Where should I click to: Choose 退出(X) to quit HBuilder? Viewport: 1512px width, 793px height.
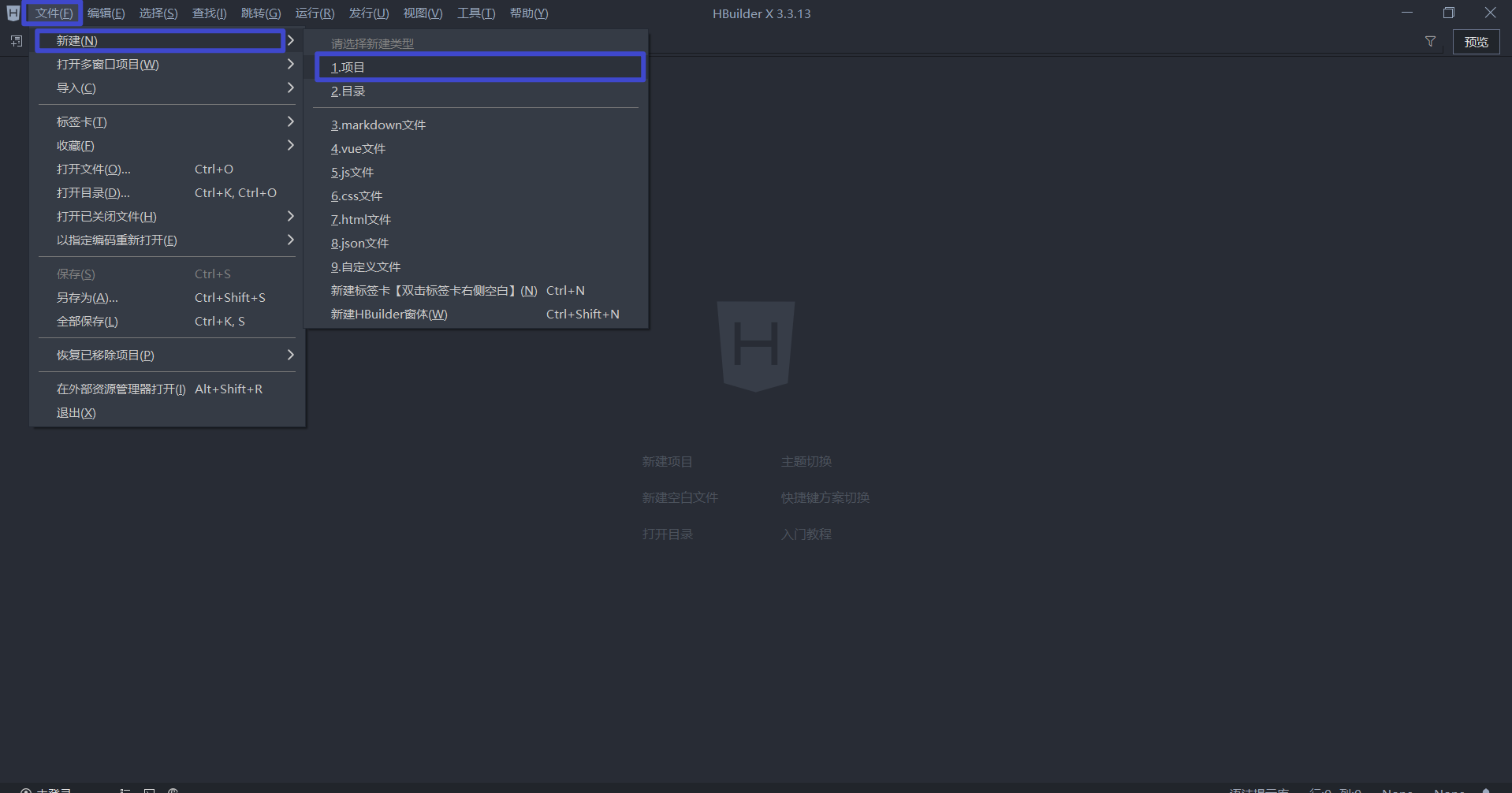coord(166,413)
